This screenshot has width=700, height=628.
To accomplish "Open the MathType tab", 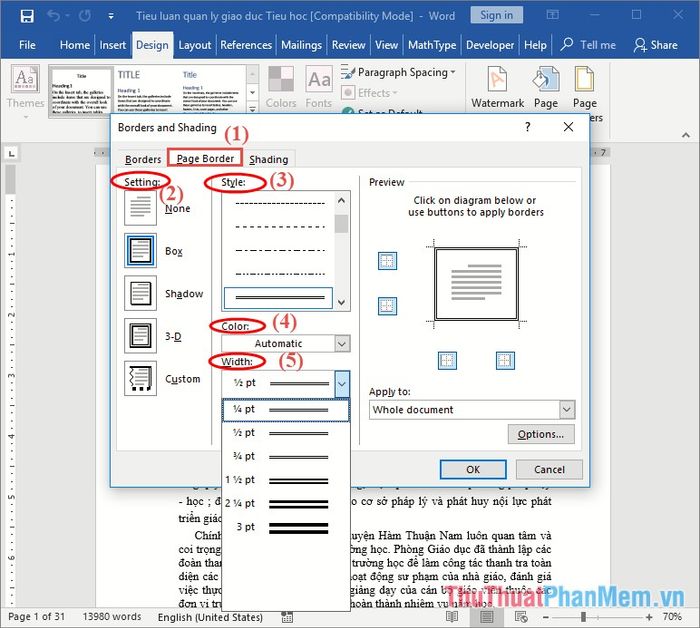I will [x=432, y=45].
